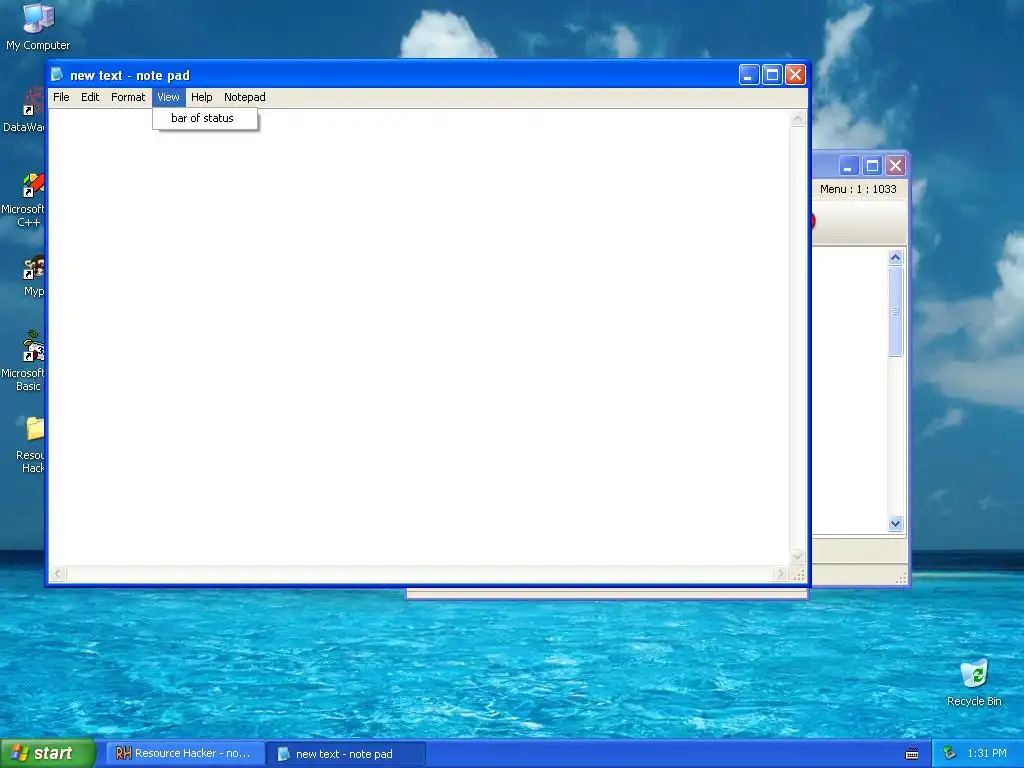Open the Format menu in note pad
This screenshot has width=1024, height=768.
point(128,97)
